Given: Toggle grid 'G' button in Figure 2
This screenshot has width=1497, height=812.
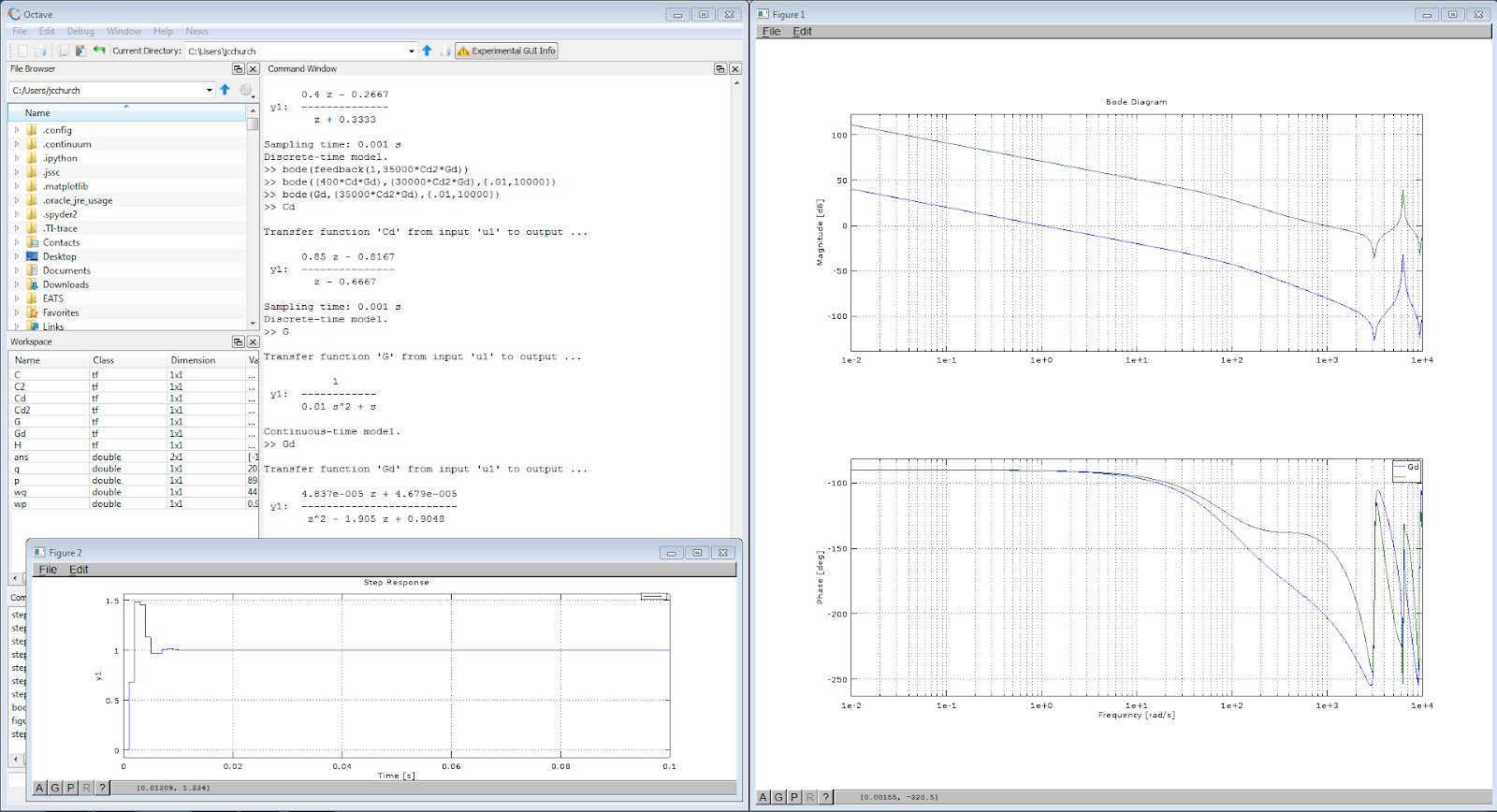Looking at the screenshot, I should pos(55,788).
